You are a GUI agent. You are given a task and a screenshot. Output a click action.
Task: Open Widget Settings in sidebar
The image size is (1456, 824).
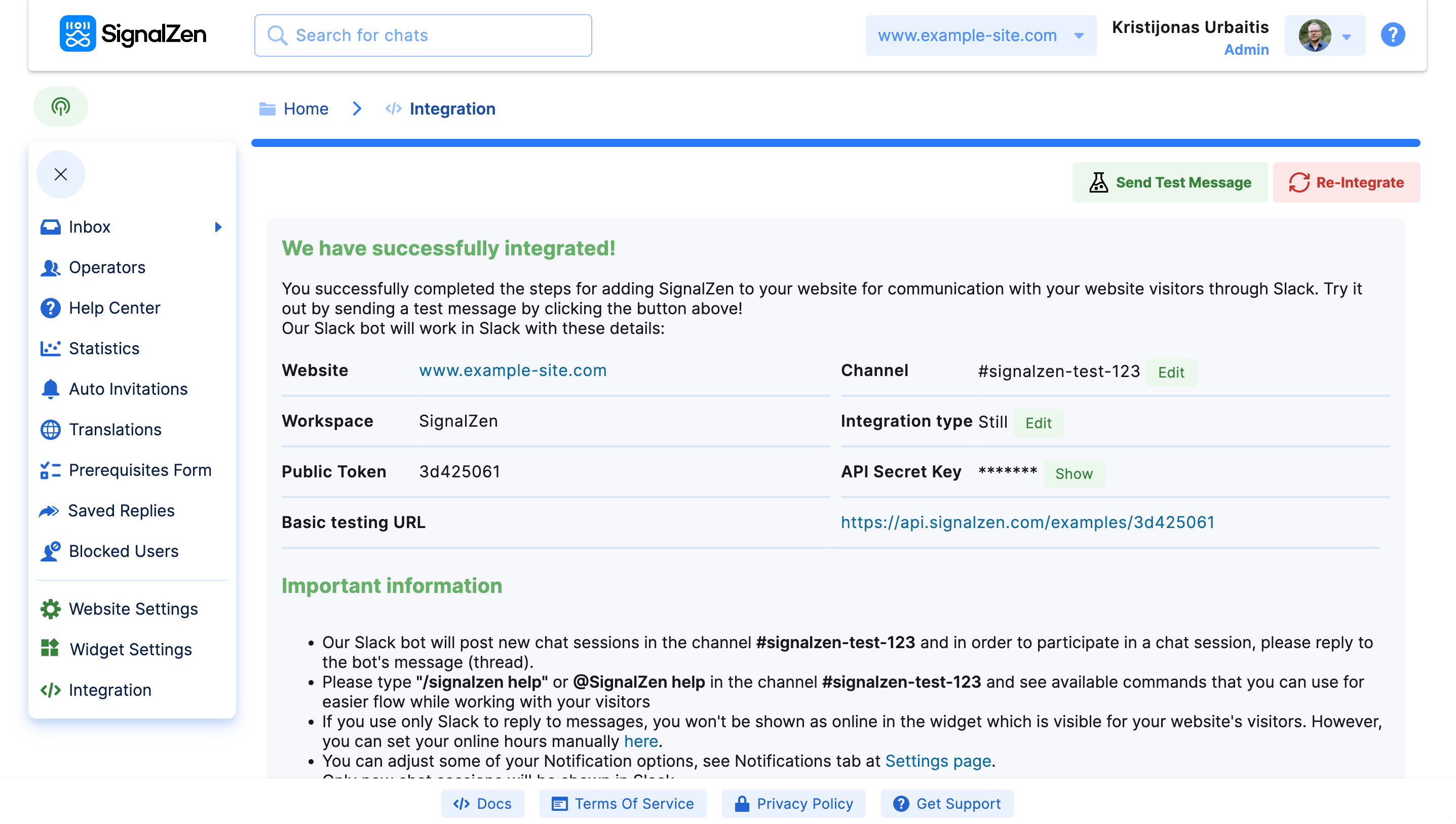pos(130,649)
